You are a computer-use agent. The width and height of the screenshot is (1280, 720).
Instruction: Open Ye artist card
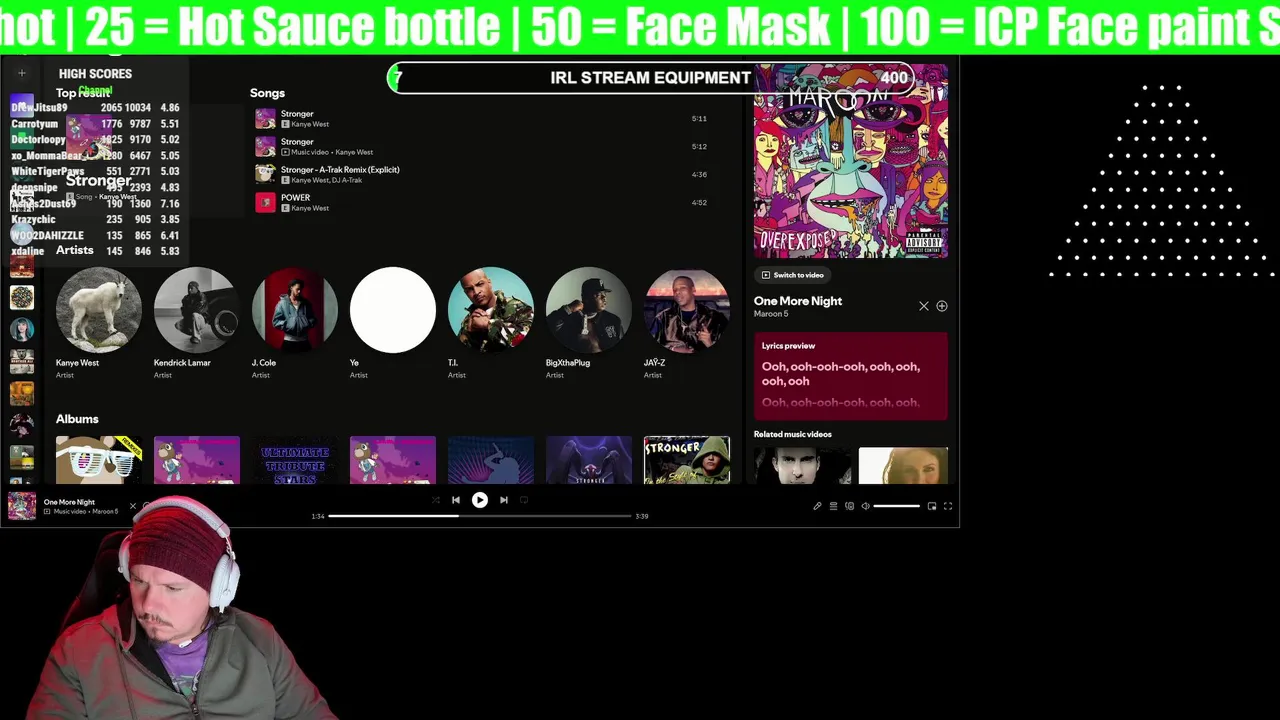click(x=393, y=323)
